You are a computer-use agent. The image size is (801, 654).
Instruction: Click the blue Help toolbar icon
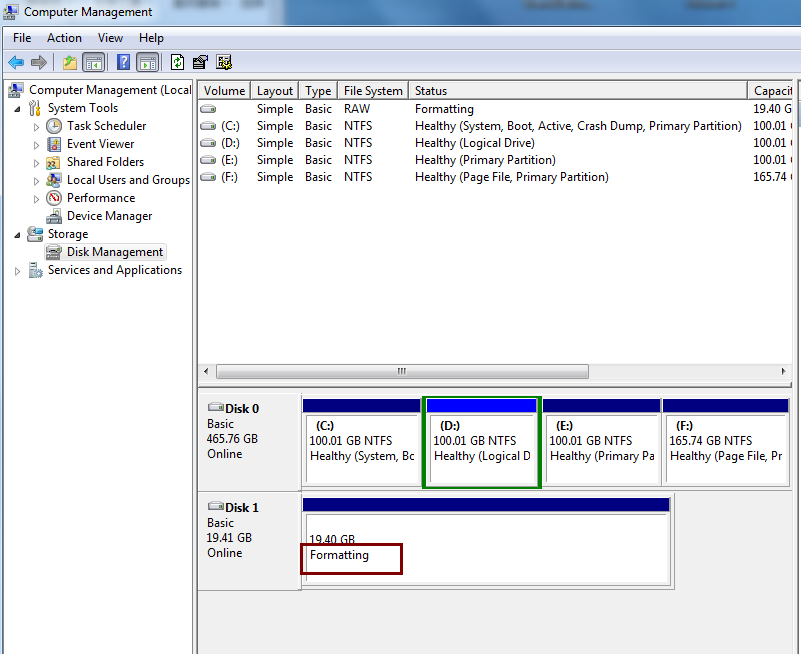124,62
